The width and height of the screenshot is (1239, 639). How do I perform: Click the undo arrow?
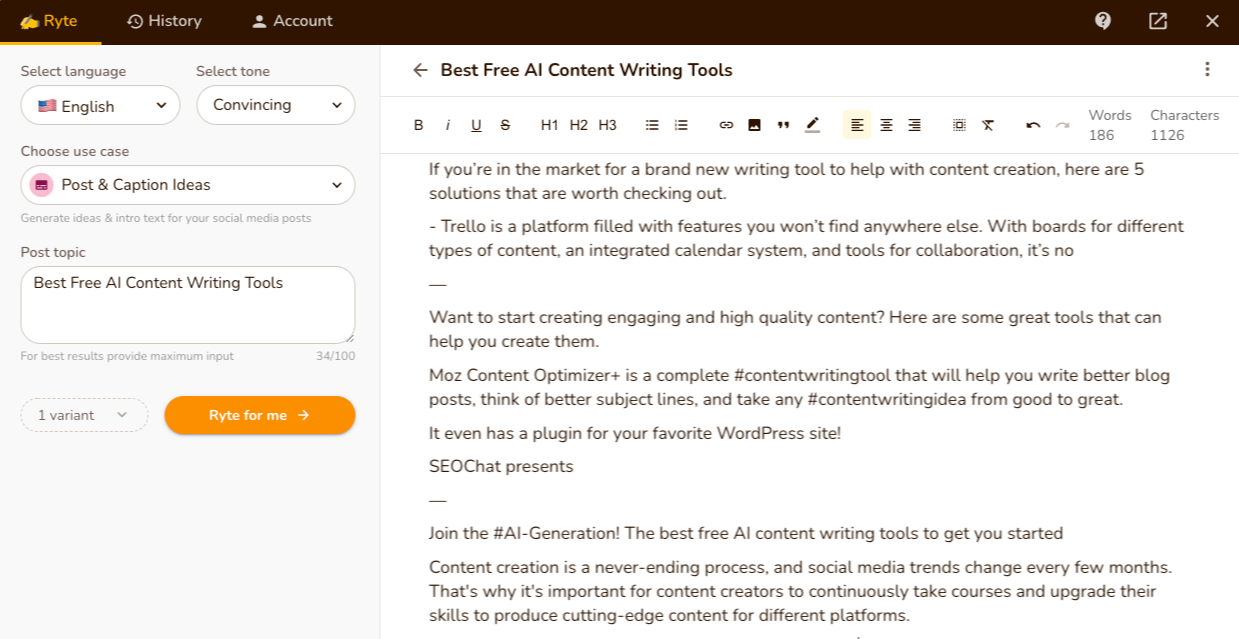[x=1033, y=125]
